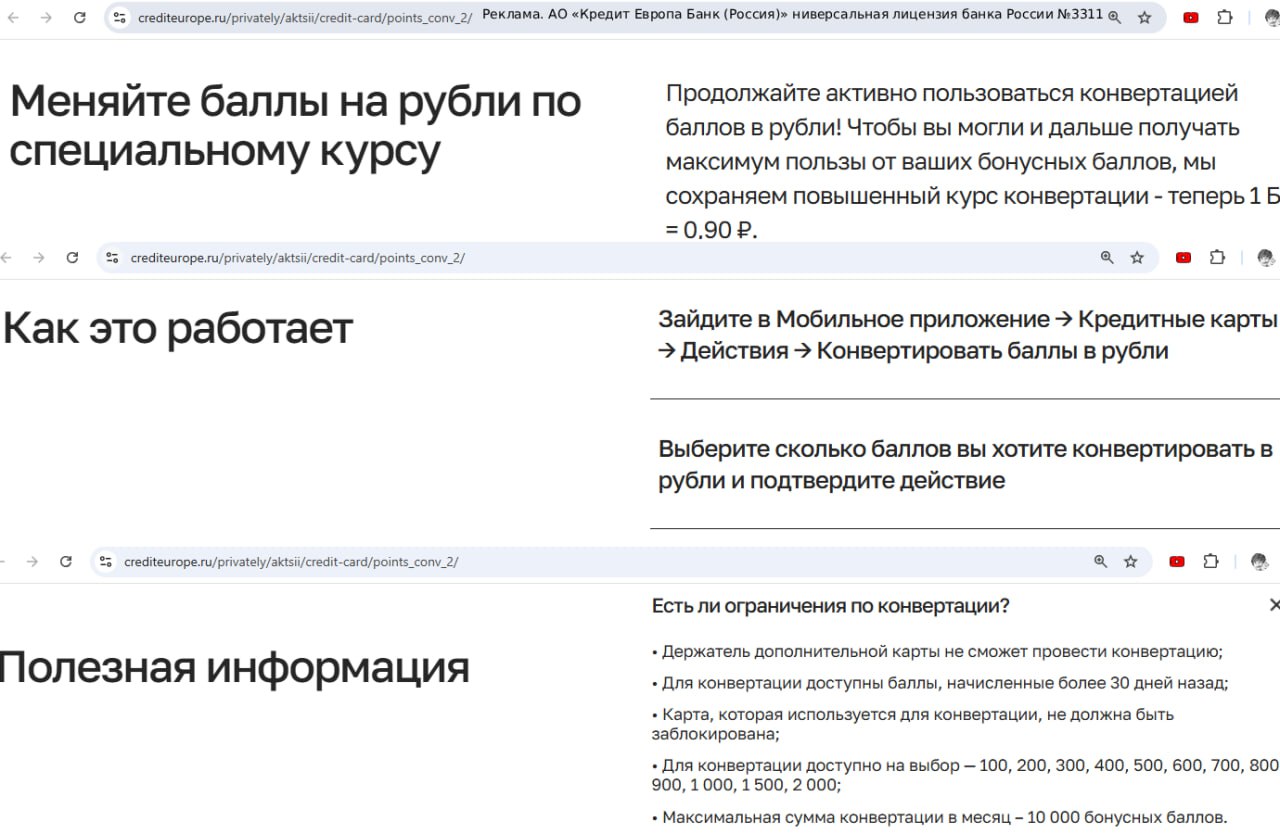Collapse conversion limits section with X icon

tap(1274, 605)
